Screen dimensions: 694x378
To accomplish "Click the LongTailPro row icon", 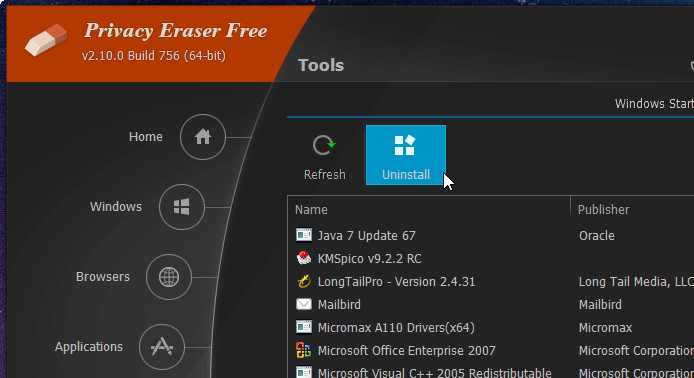I will [x=304, y=281].
